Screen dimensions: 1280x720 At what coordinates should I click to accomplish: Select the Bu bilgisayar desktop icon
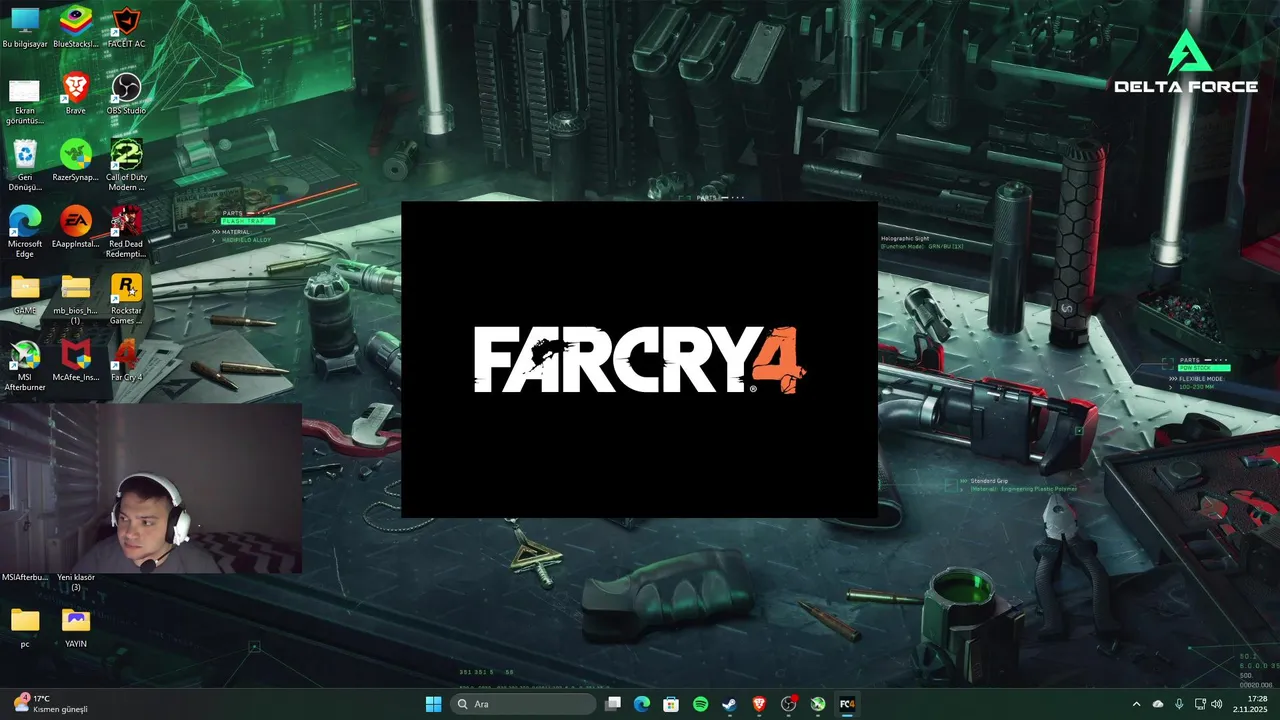pyautogui.click(x=25, y=27)
